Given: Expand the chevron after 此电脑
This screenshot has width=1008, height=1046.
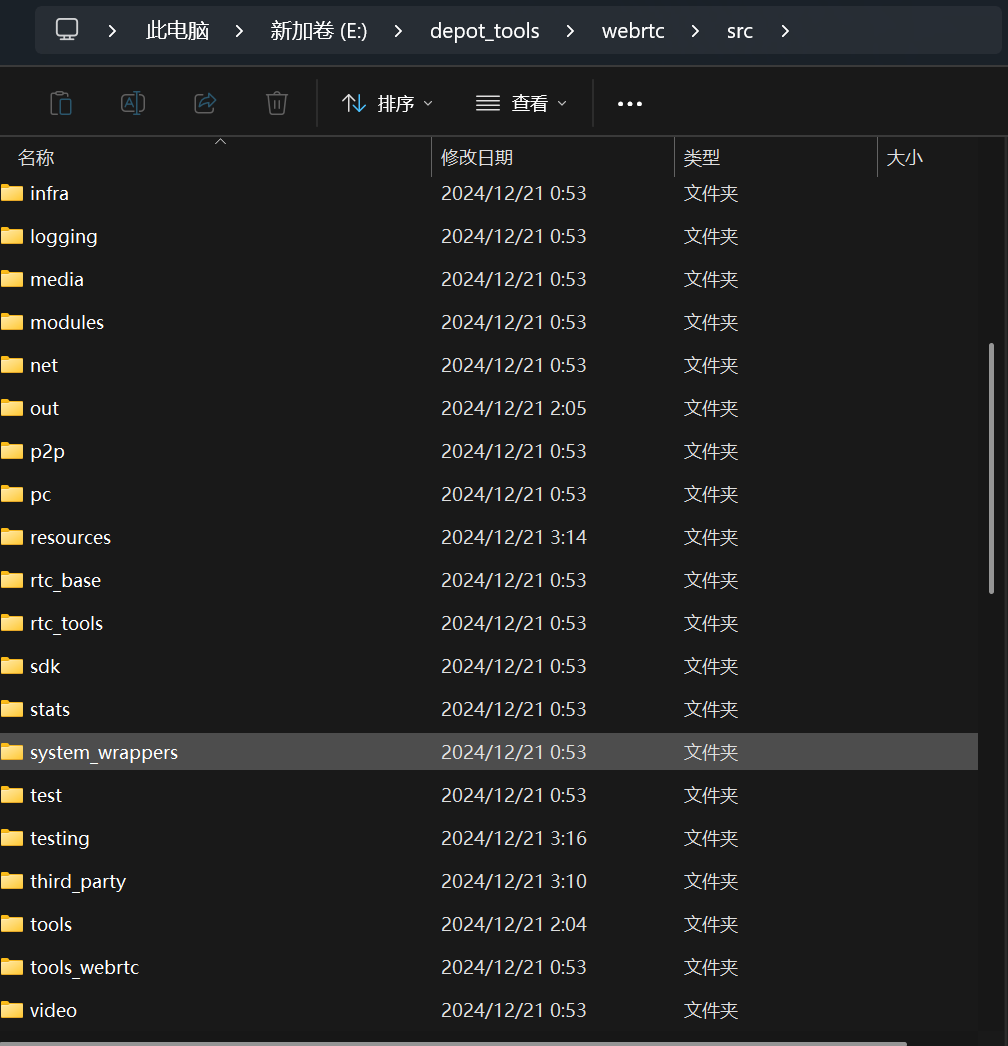Looking at the screenshot, I should click(239, 31).
